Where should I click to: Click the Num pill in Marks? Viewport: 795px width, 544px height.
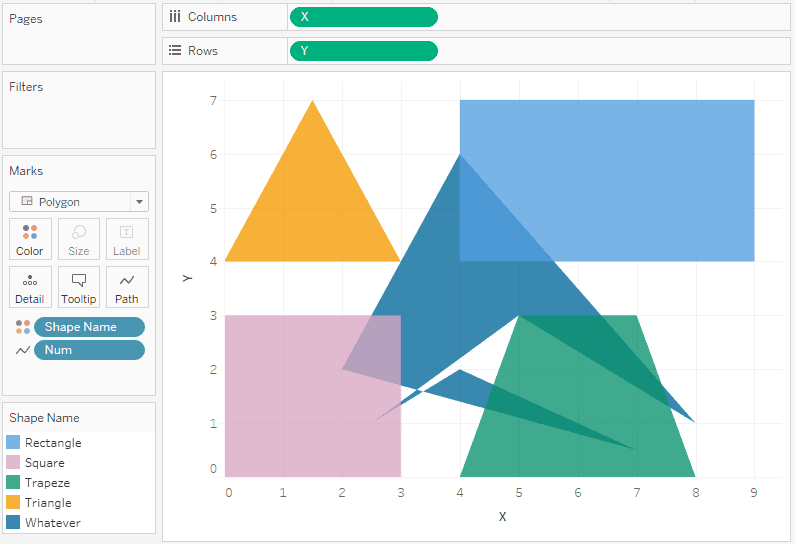click(89, 350)
